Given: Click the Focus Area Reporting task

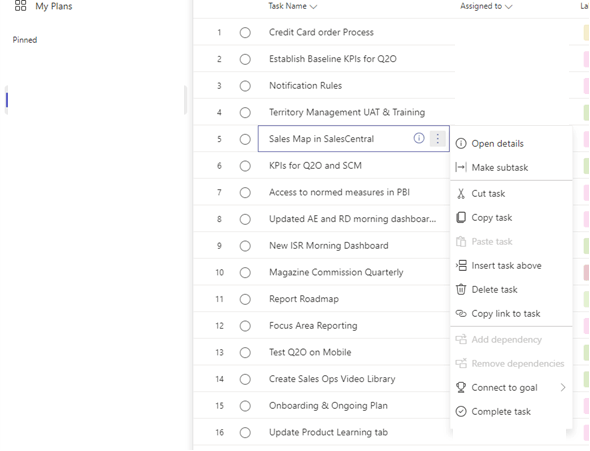Looking at the screenshot, I should coord(313,326).
